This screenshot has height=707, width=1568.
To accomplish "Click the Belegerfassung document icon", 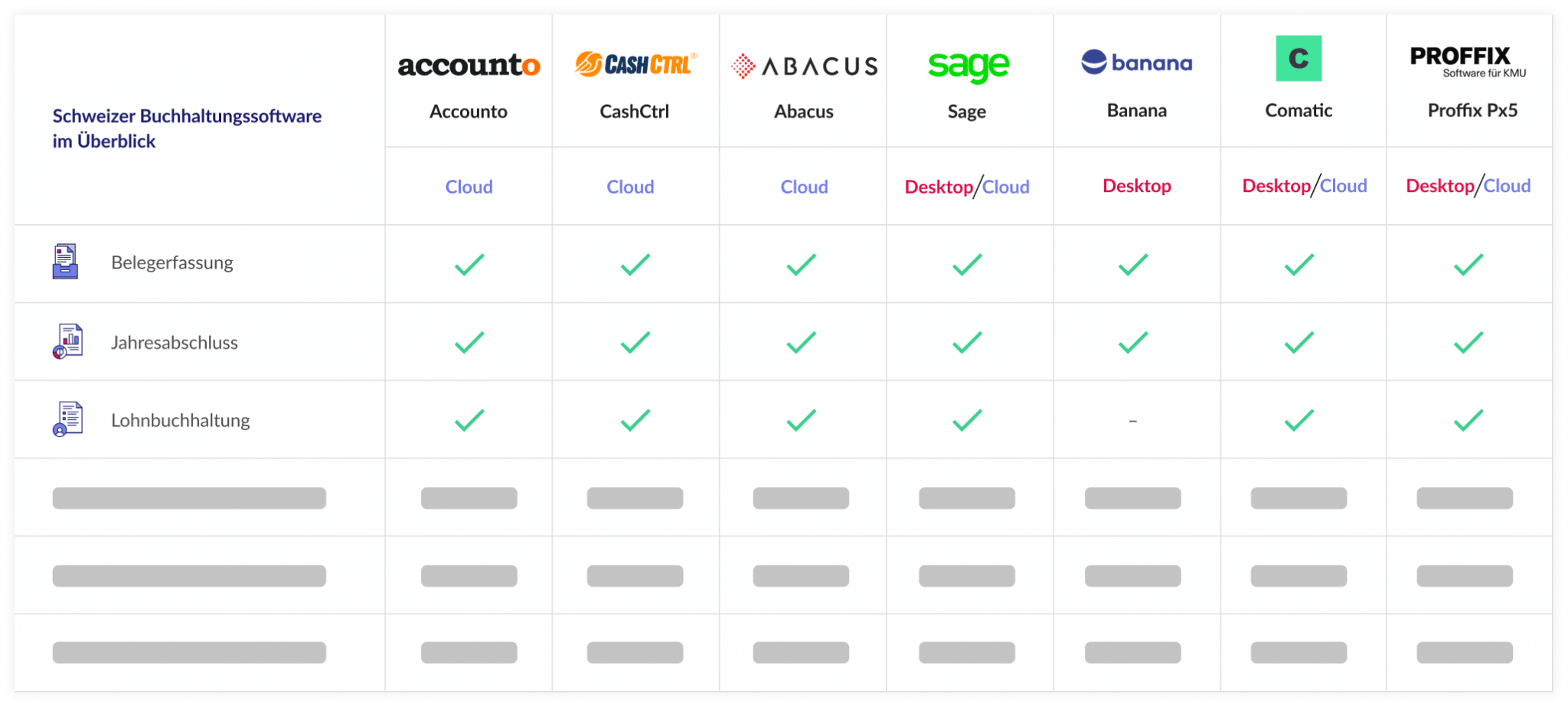I will pos(66,262).
